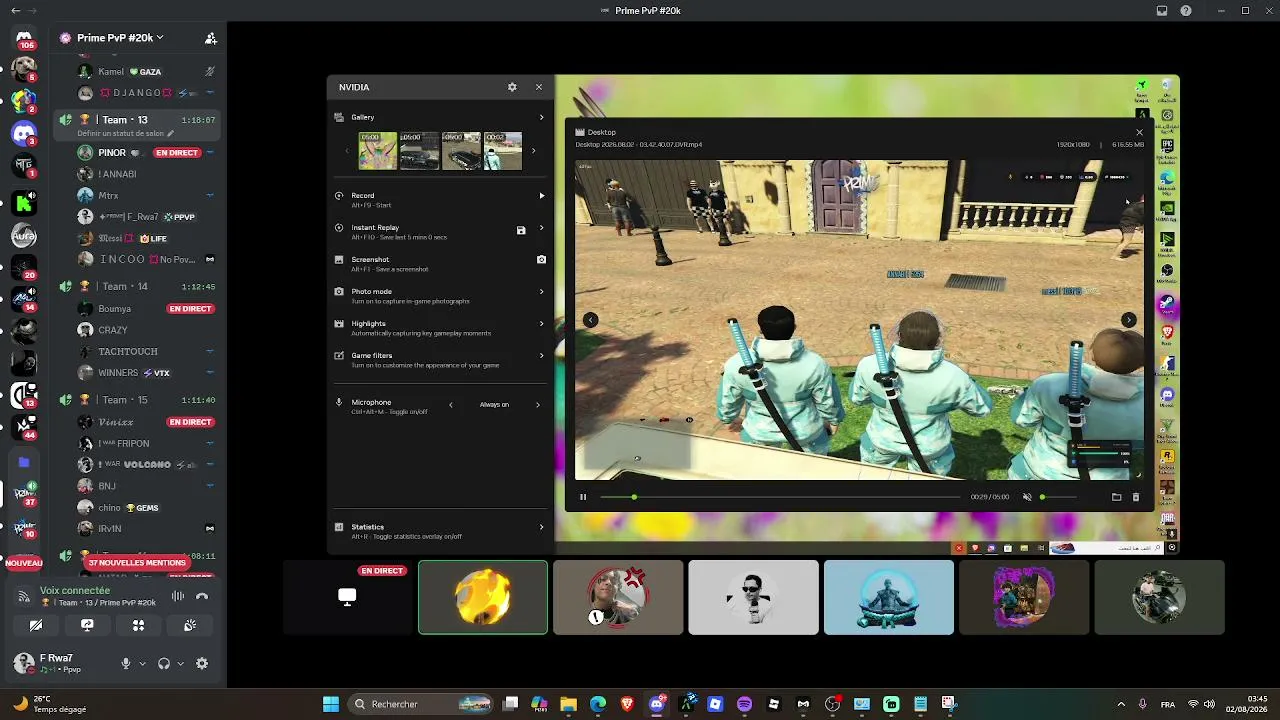Viewport: 1280px width, 720px height.
Task: Open the gallery thumbnail marked 00:02
Action: [503, 151]
